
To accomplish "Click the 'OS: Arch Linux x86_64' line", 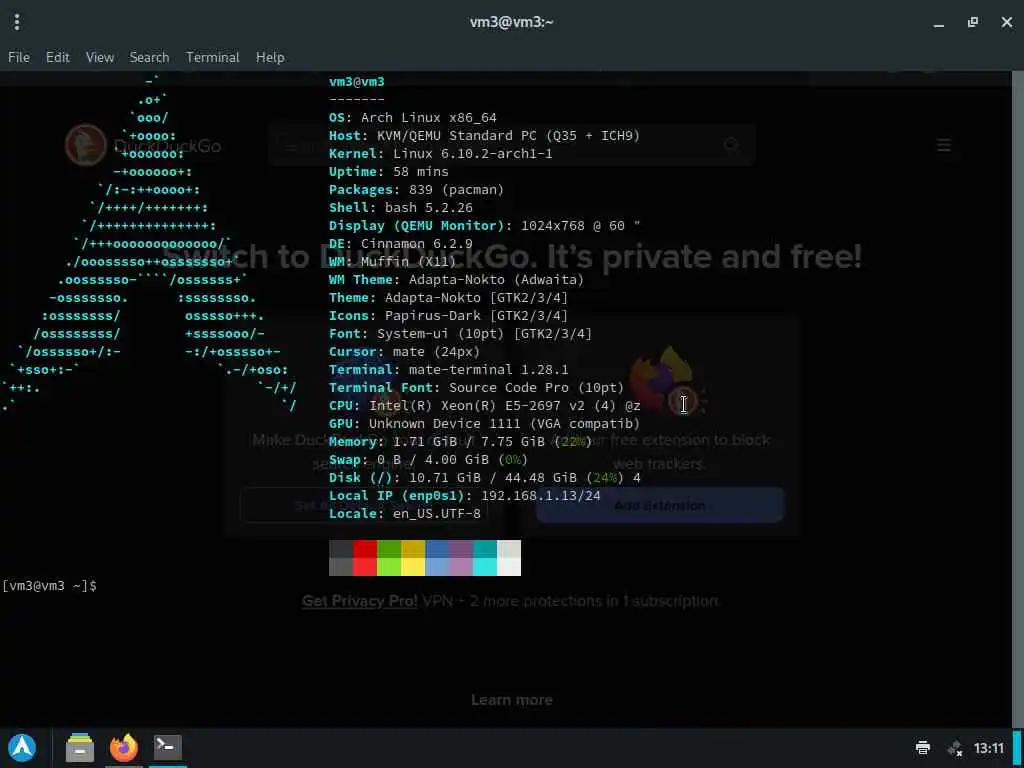I will (413, 118).
